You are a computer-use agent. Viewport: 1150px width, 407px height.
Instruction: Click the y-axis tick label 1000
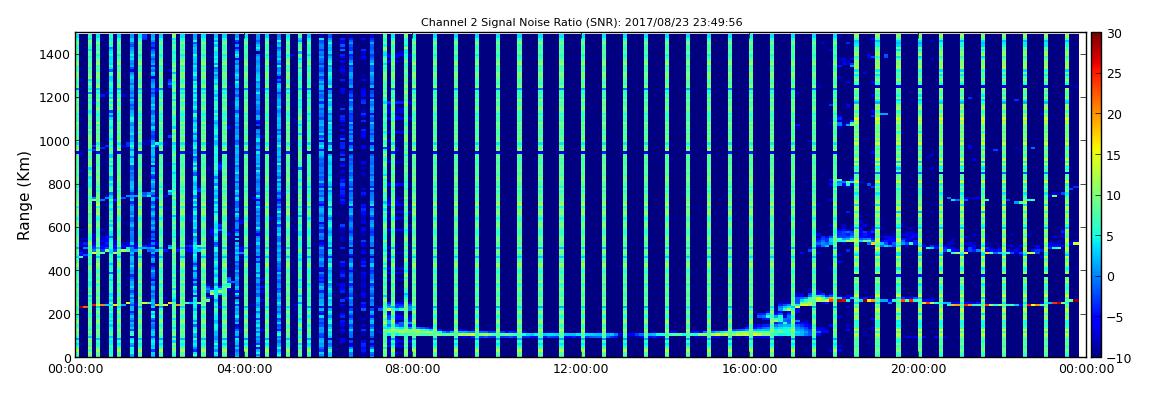pos(56,141)
